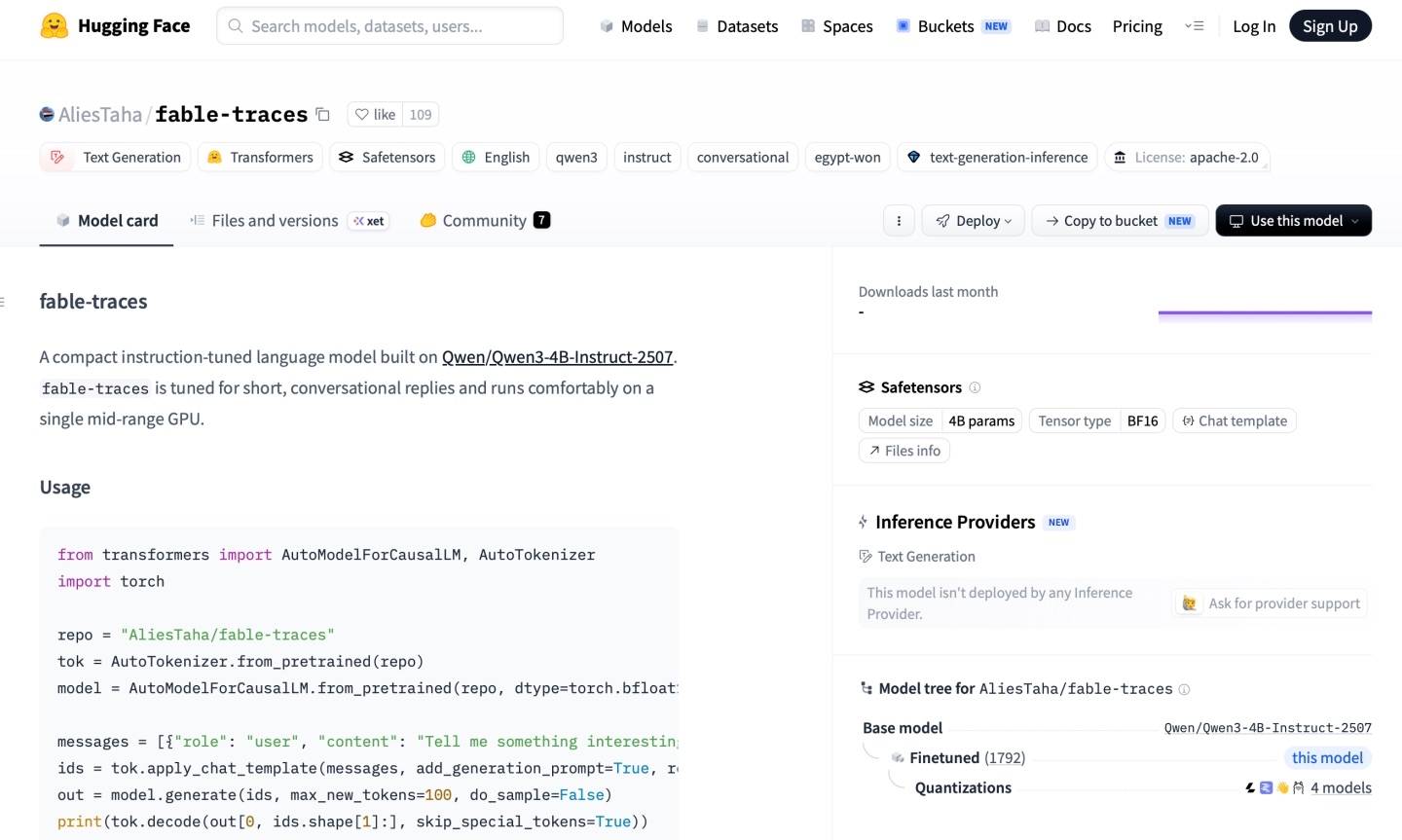Click the Inference Providers heading
This screenshot has height=840, width=1402.
pyautogui.click(x=955, y=523)
